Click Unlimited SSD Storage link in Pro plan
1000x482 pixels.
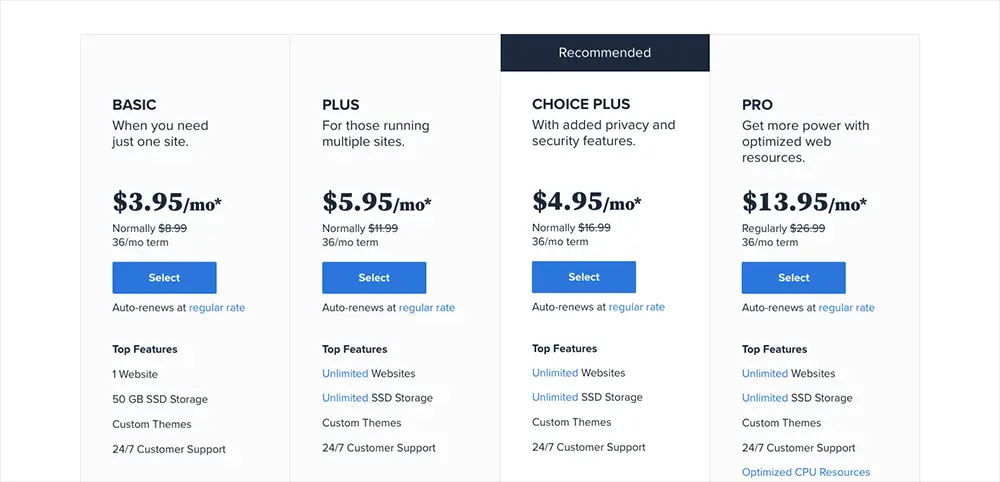(765, 398)
